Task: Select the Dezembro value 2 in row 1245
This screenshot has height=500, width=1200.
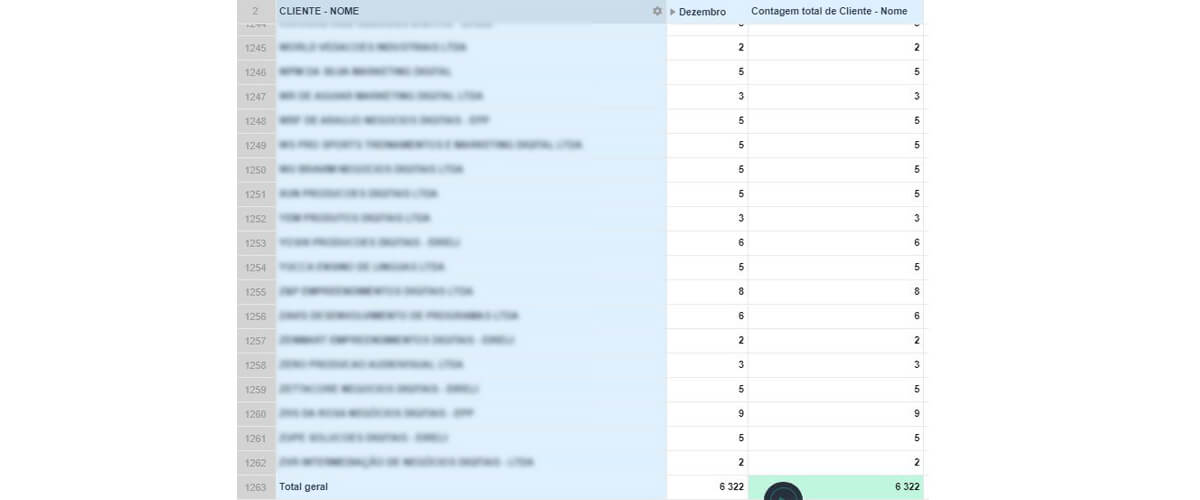Action: (x=707, y=48)
